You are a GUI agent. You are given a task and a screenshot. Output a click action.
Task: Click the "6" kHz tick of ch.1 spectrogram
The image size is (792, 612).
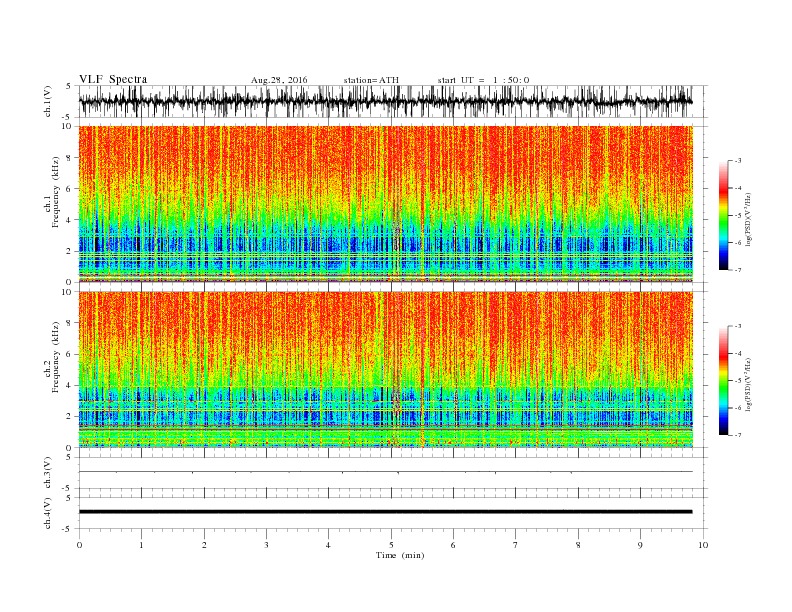[69, 189]
